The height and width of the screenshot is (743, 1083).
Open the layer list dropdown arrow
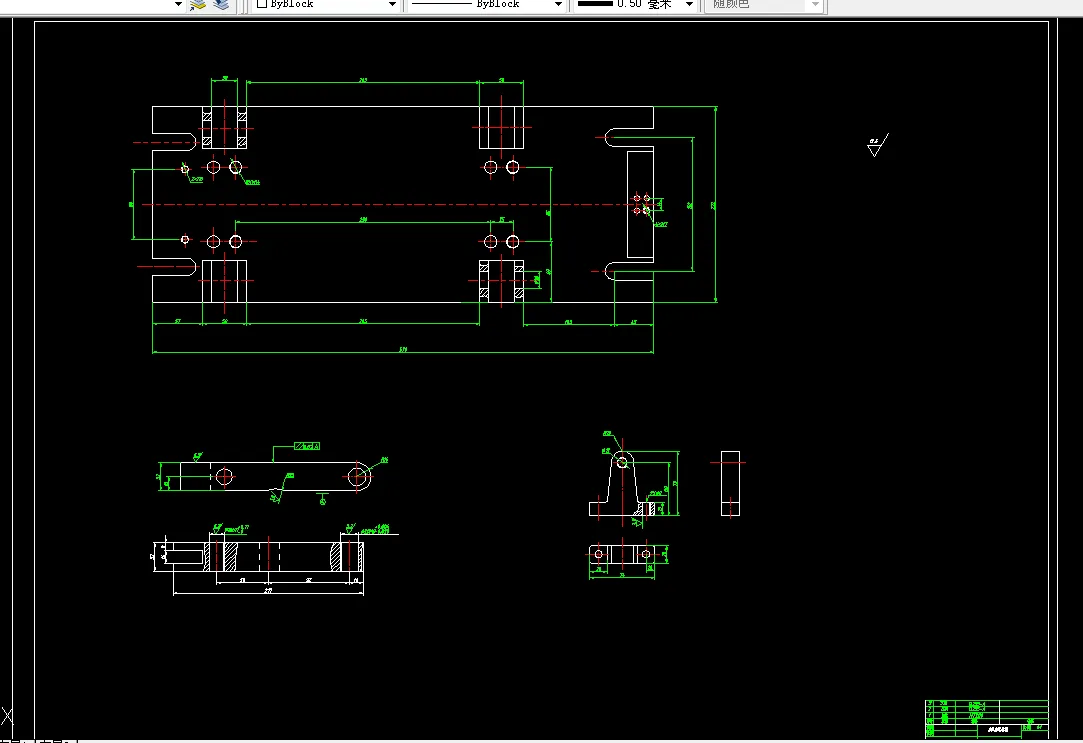[x=178, y=4]
